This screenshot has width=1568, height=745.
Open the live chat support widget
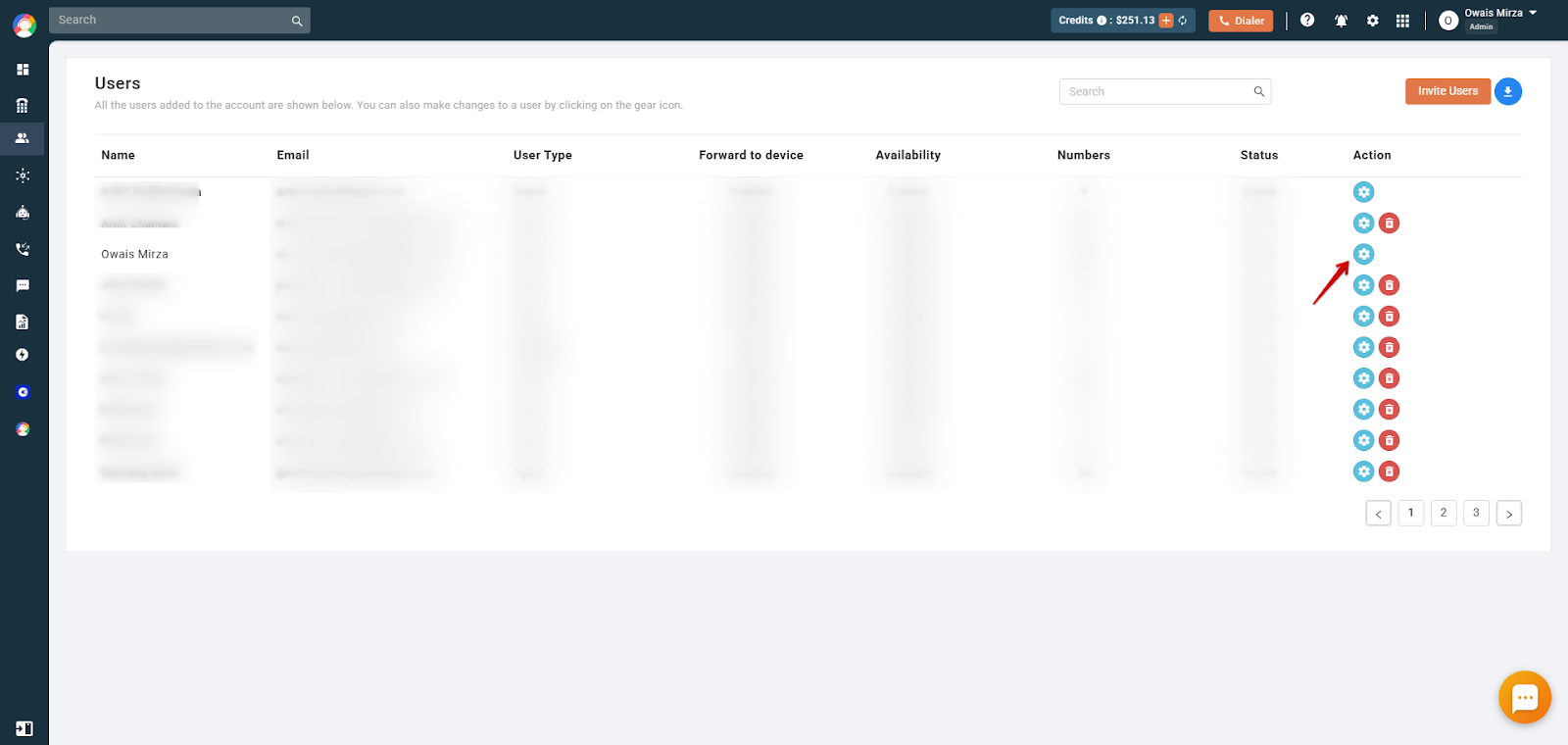[1525, 697]
